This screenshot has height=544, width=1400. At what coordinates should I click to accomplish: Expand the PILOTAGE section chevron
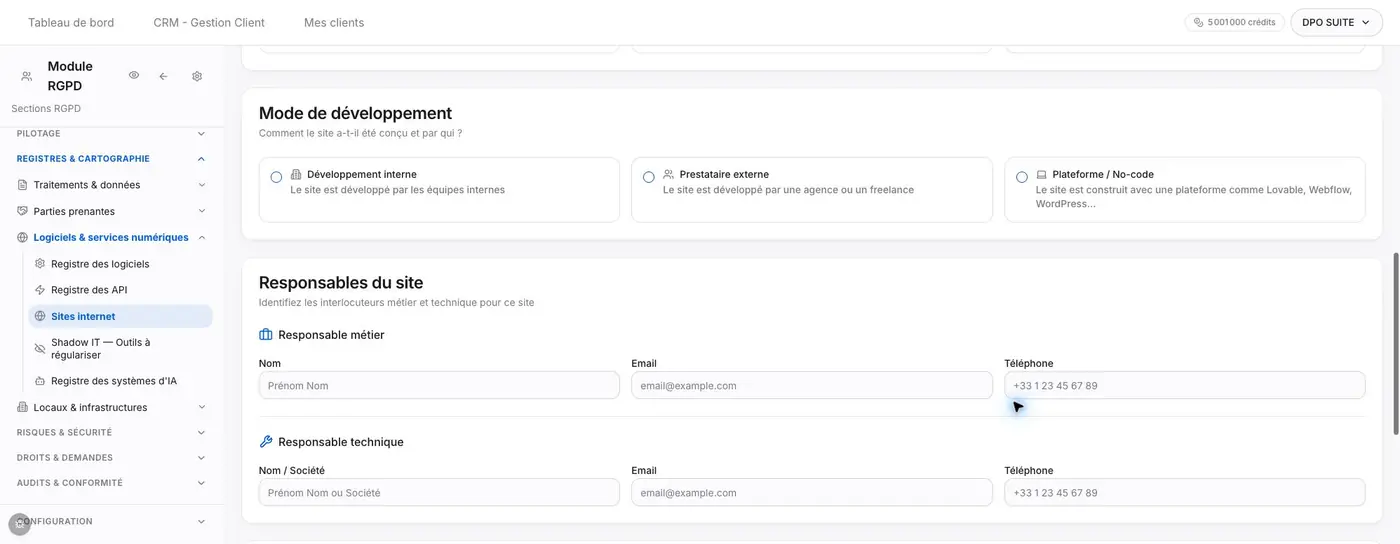[201, 133]
